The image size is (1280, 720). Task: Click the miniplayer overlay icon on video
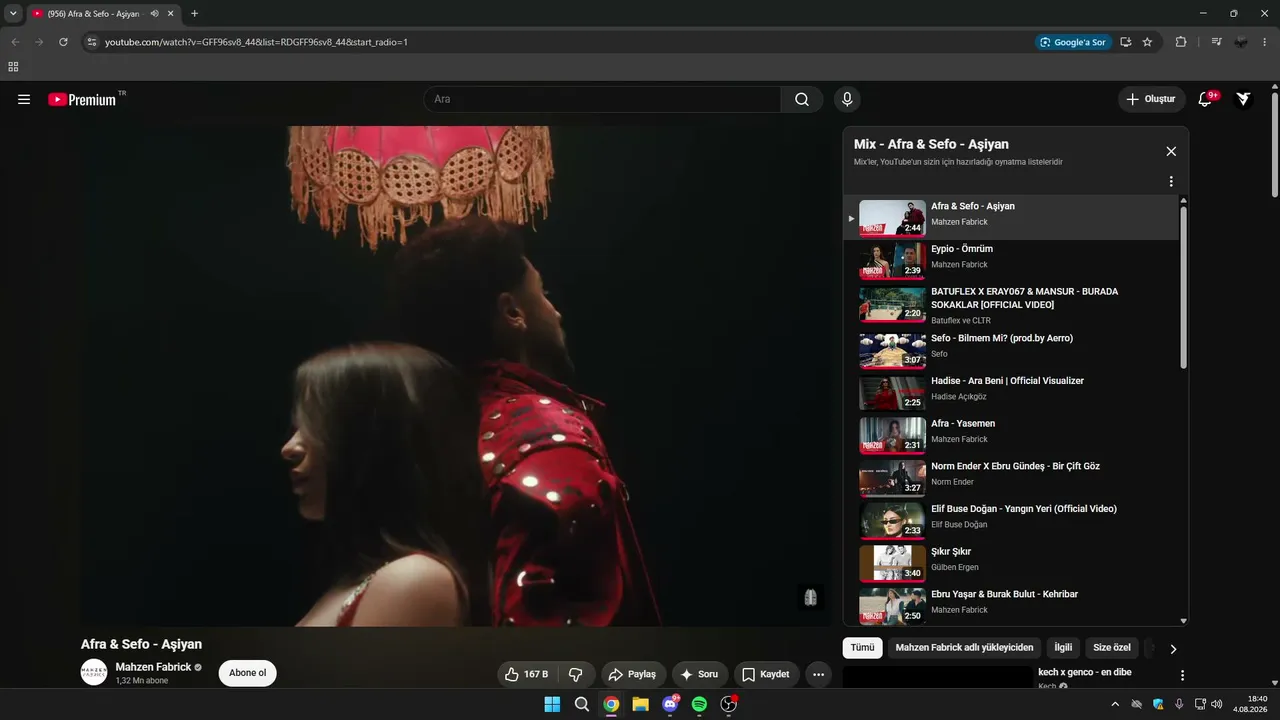[811, 597]
